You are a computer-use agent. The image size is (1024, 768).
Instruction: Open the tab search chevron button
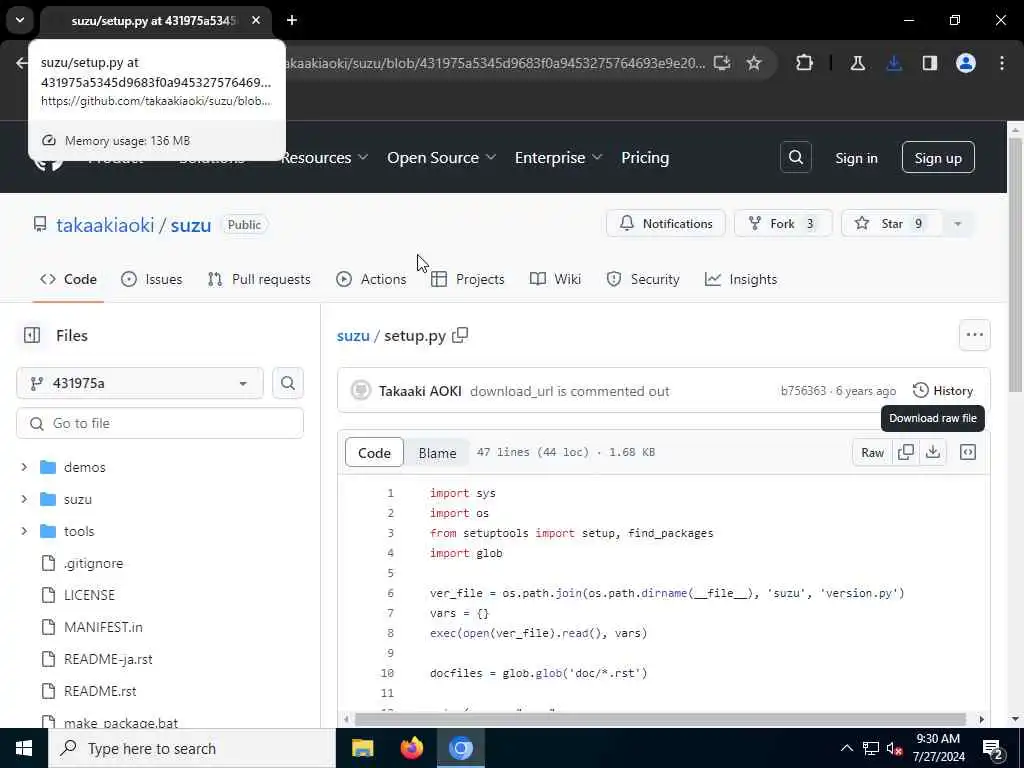(x=20, y=20)
